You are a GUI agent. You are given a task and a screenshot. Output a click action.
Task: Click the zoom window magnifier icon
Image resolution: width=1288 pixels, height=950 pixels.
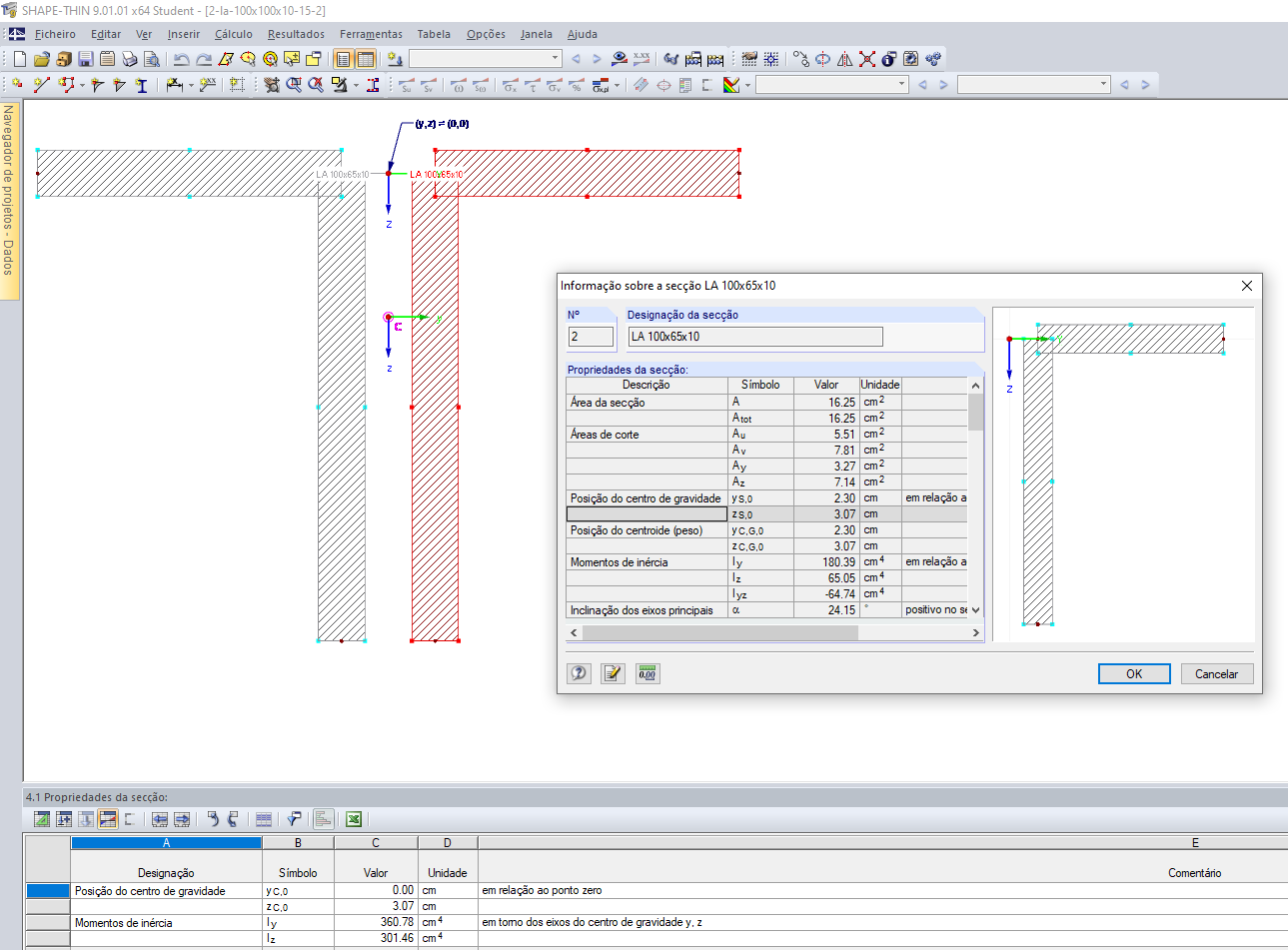pyautogui.click(x=294, y=85)
